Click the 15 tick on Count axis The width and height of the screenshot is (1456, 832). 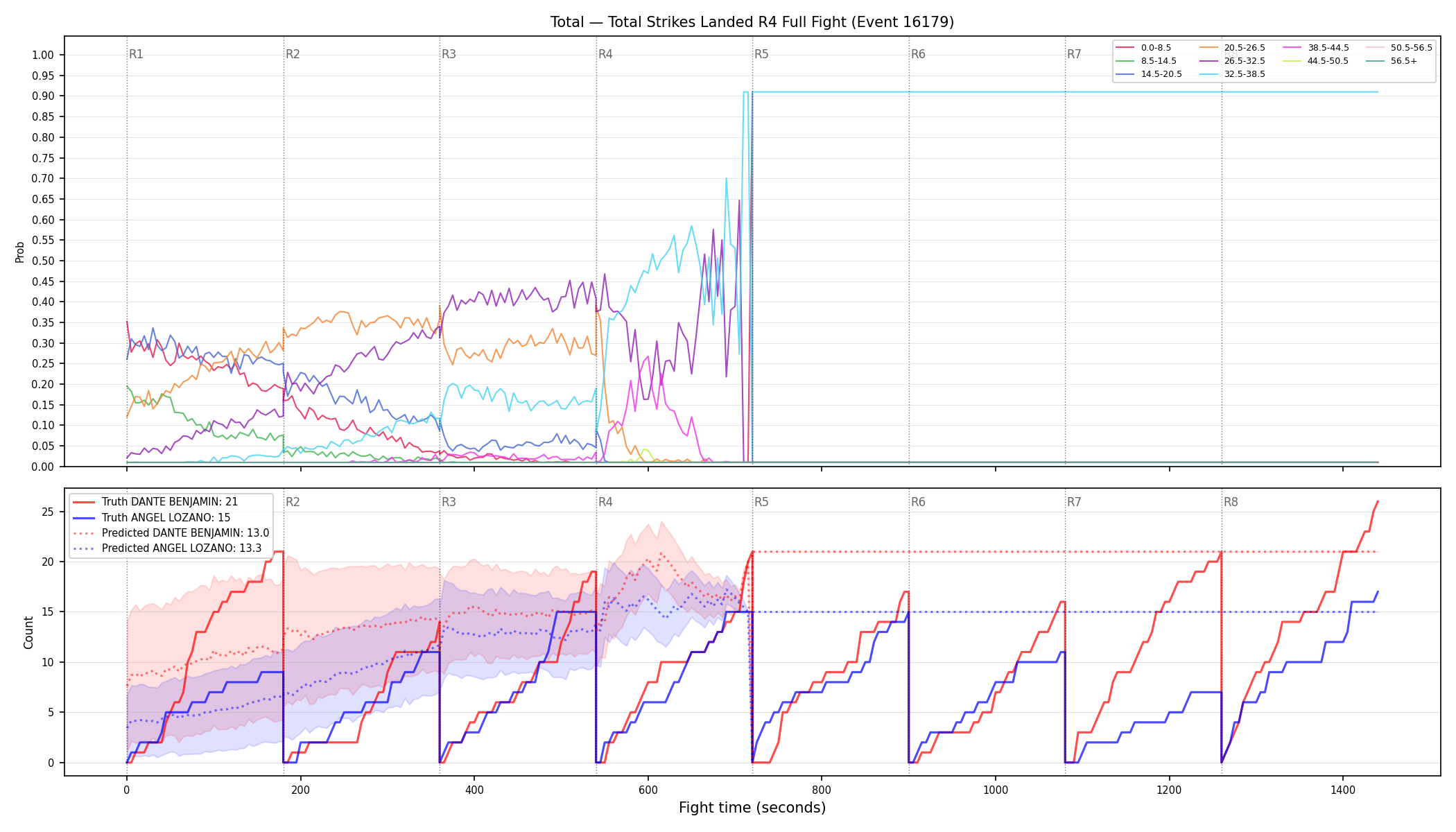coord(48,612)
